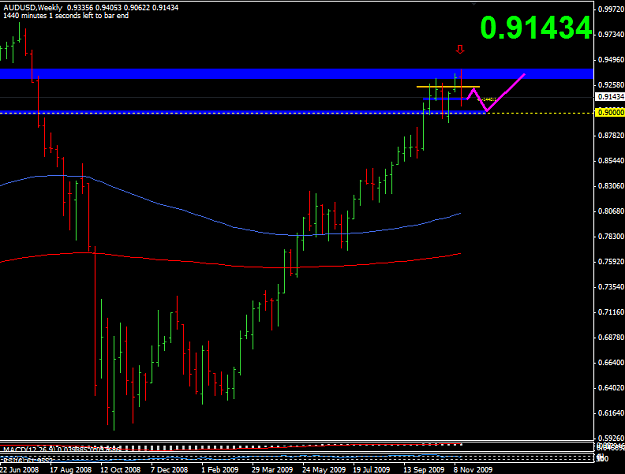Select the thick upper blue resistance zone rectangle
625x474 pixels.
click(297, 74)
